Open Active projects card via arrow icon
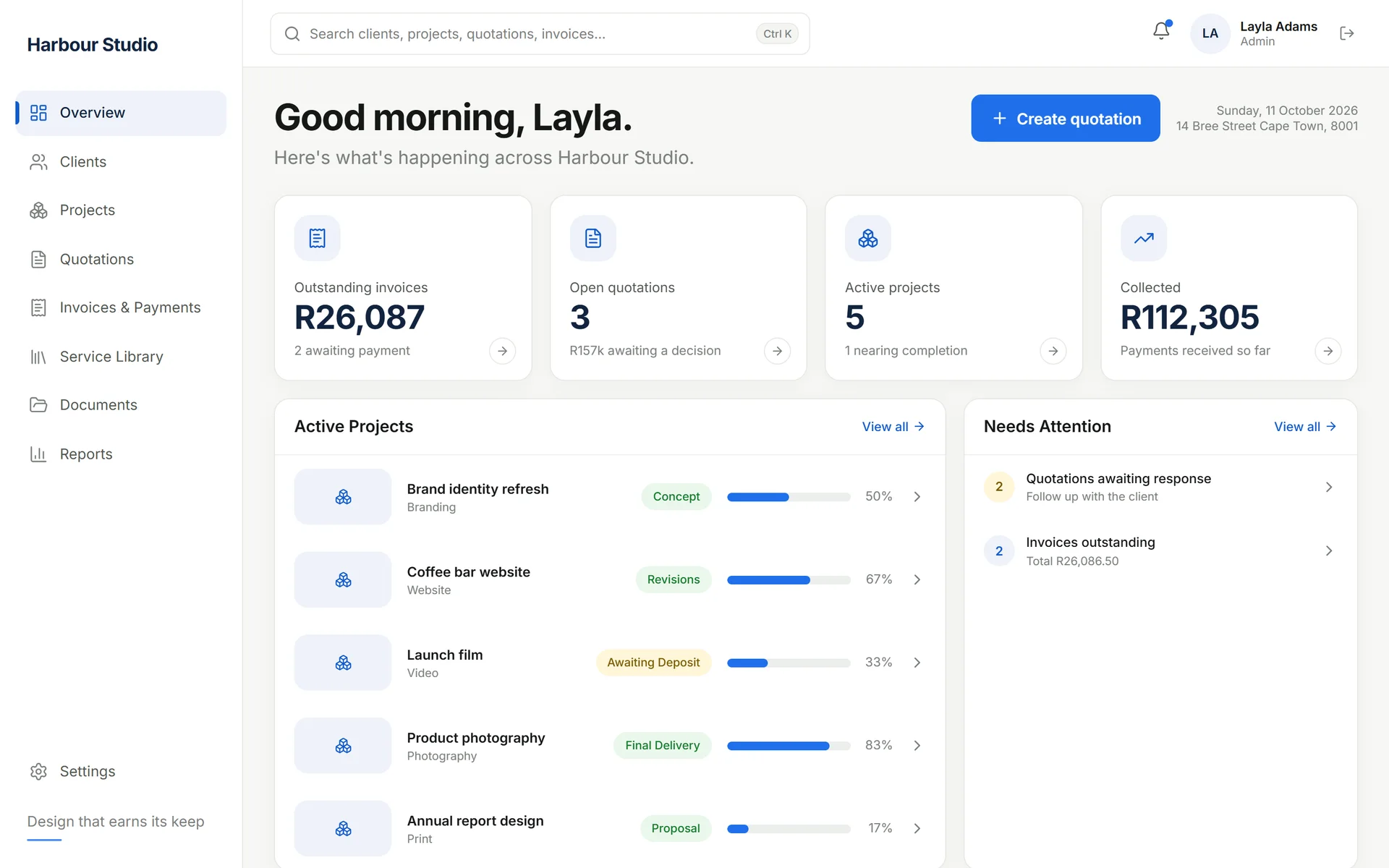This screenshot has width=1389, height=868. 1053,351
